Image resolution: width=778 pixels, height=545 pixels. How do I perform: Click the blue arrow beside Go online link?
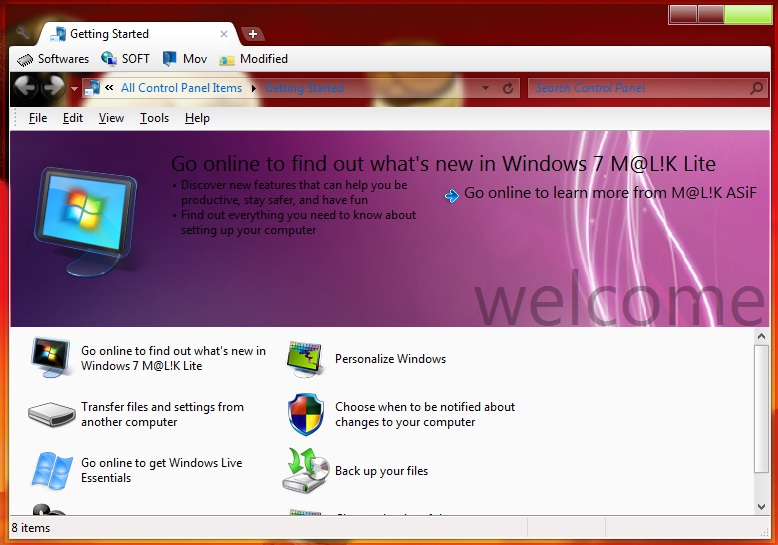(x=452, y=196)
